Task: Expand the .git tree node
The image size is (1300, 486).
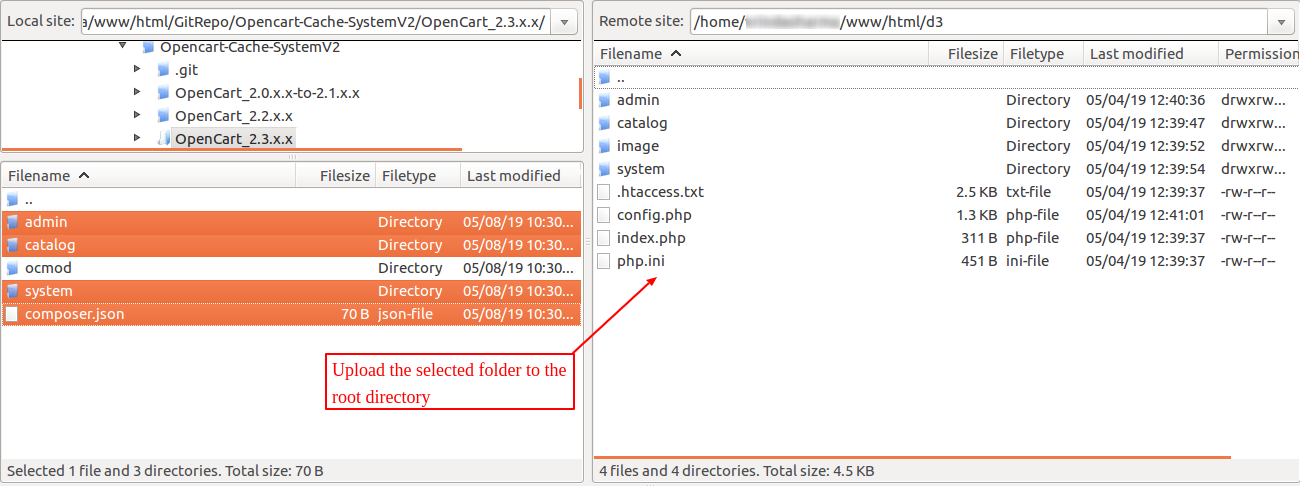Action: [x=138, y=69]
